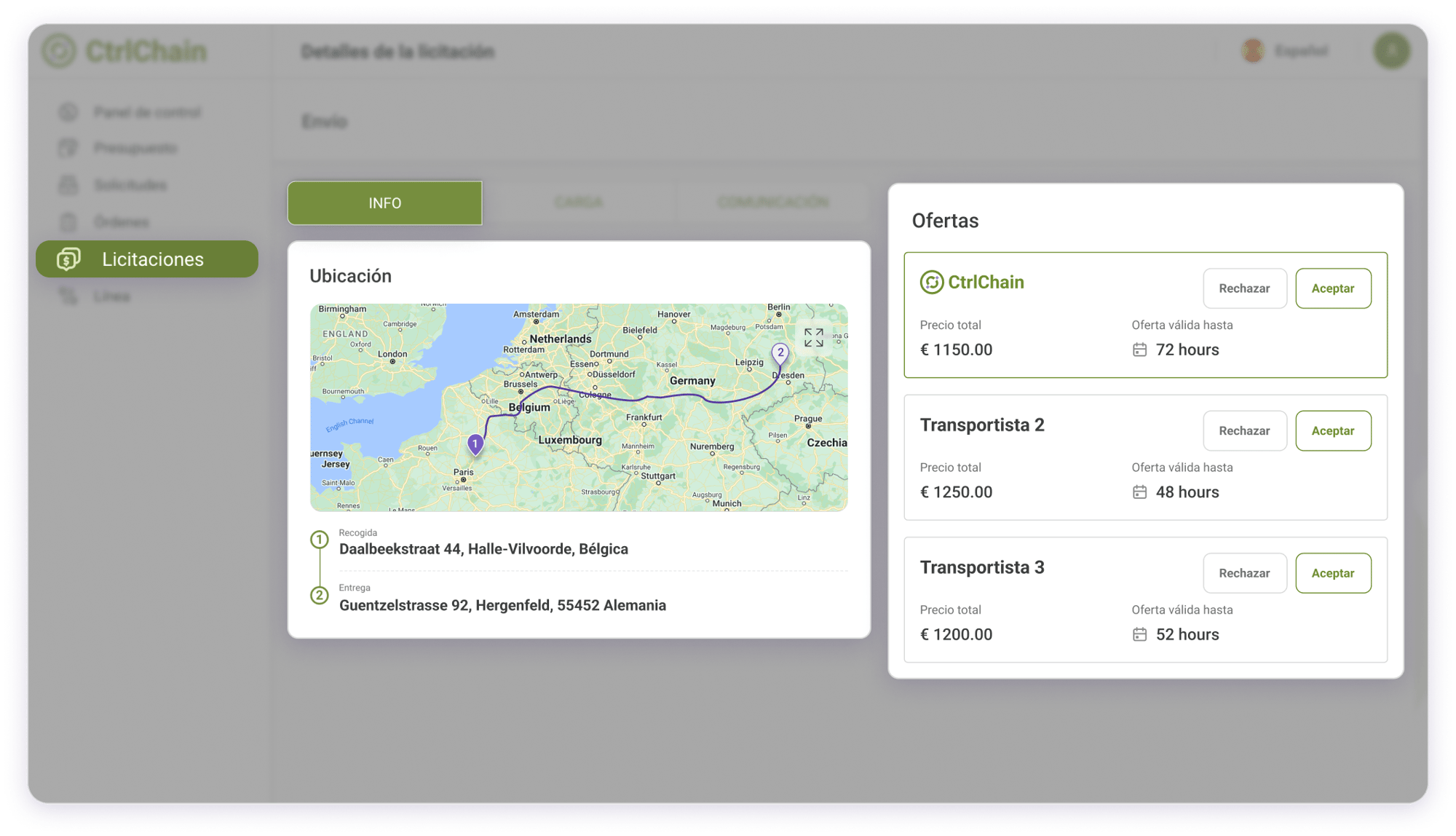Select the € 1150.00 price
This screenshot has width=1456, height=836.
click(956, 350)
